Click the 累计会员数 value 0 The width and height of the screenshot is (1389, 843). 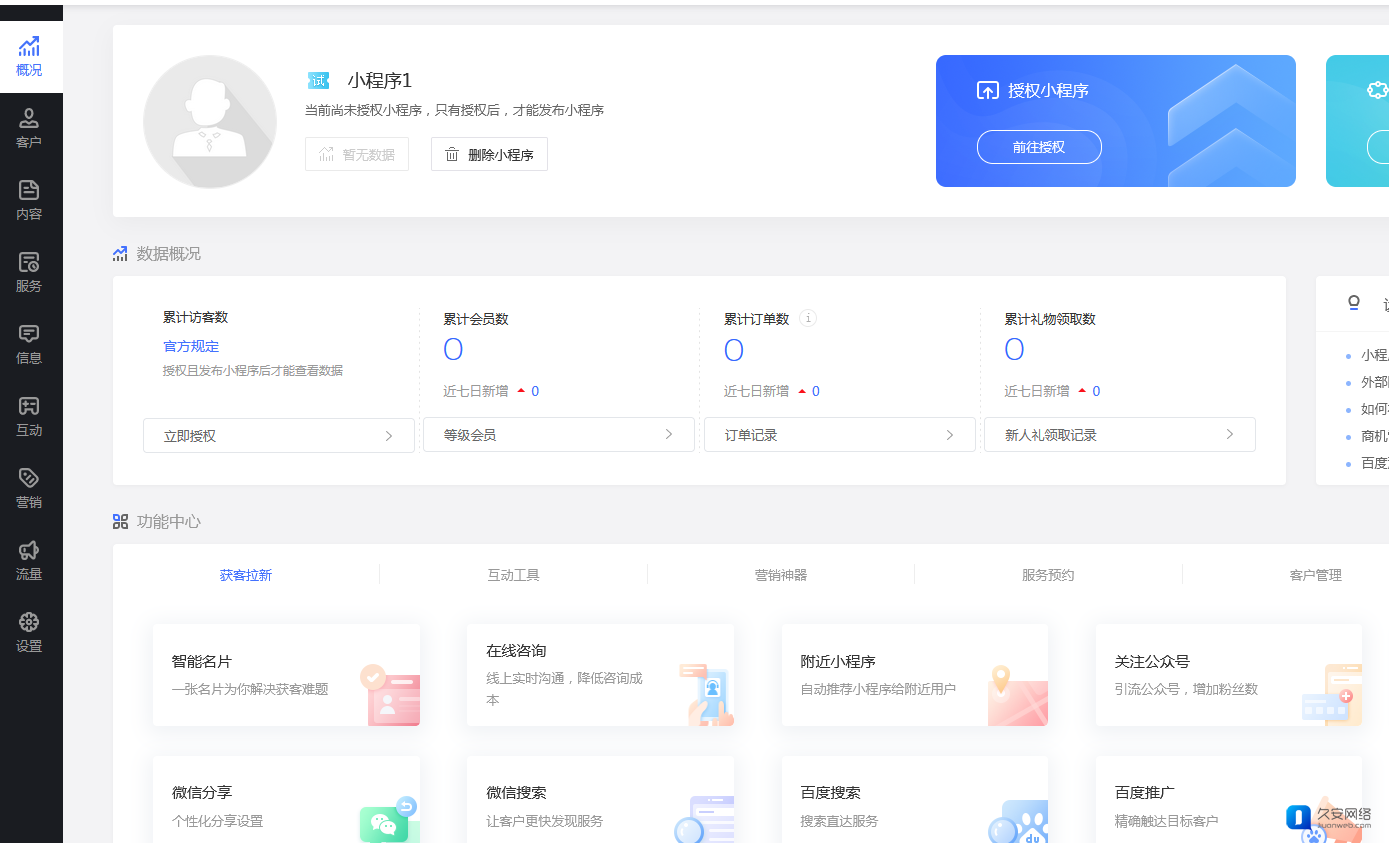click(453, 350)
